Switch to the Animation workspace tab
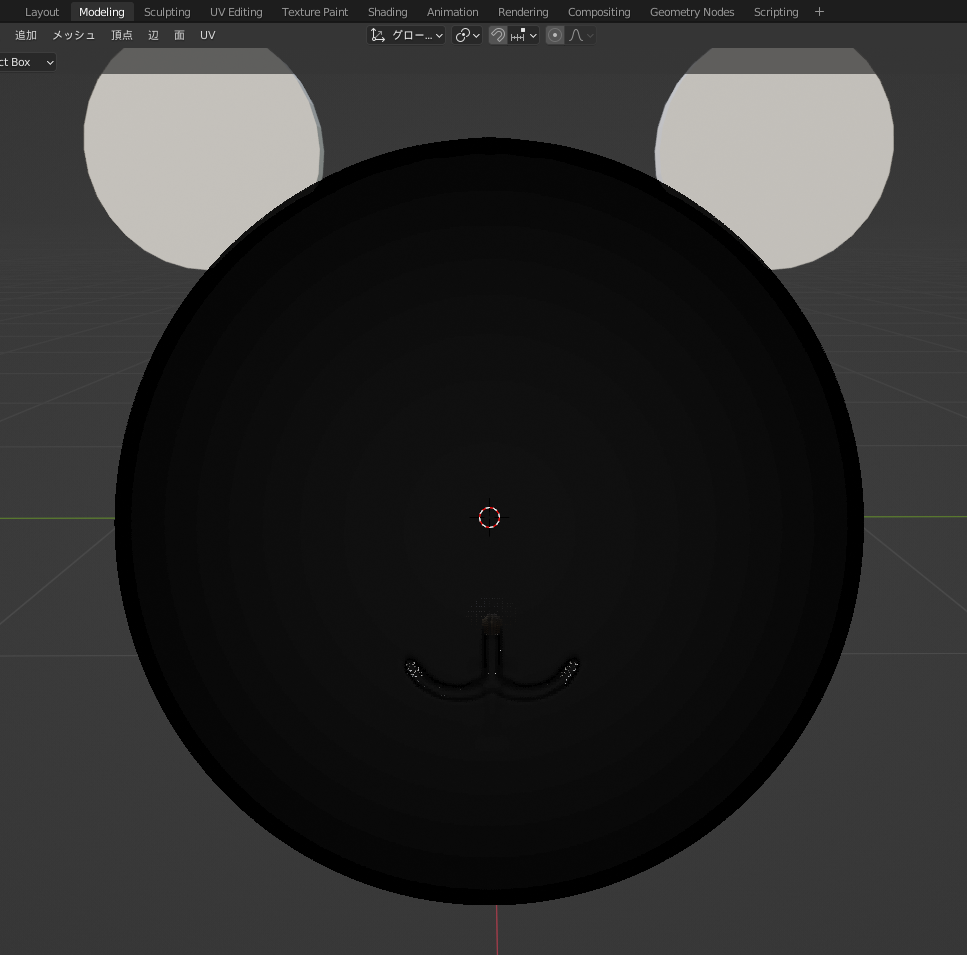 pos(453,12)
